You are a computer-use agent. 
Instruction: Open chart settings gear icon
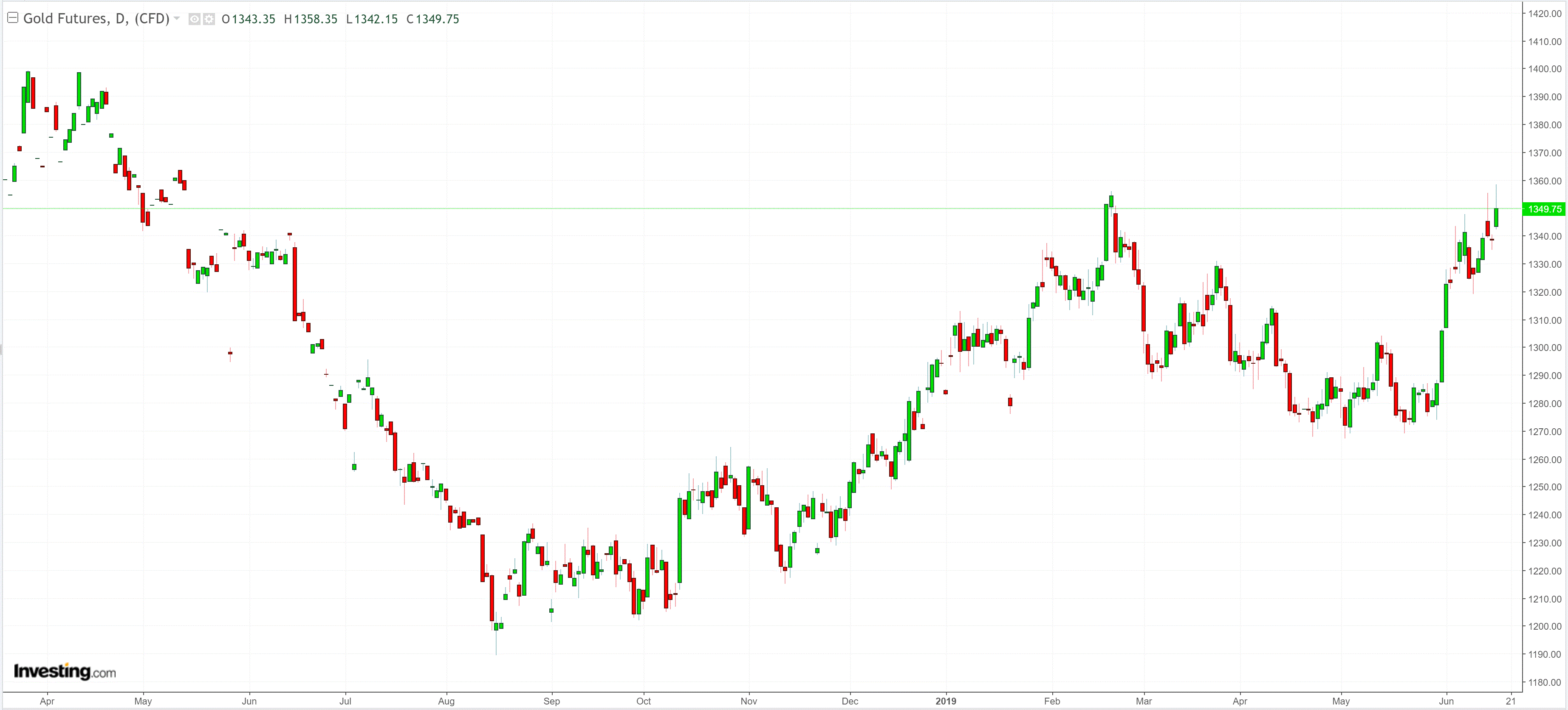[209, 19]
